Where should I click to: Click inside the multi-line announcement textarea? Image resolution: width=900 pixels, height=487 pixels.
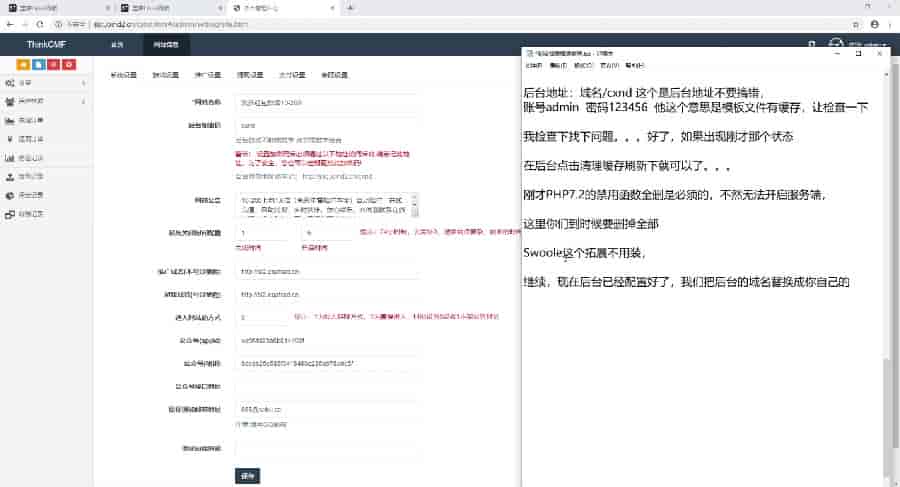coord(323,205)
